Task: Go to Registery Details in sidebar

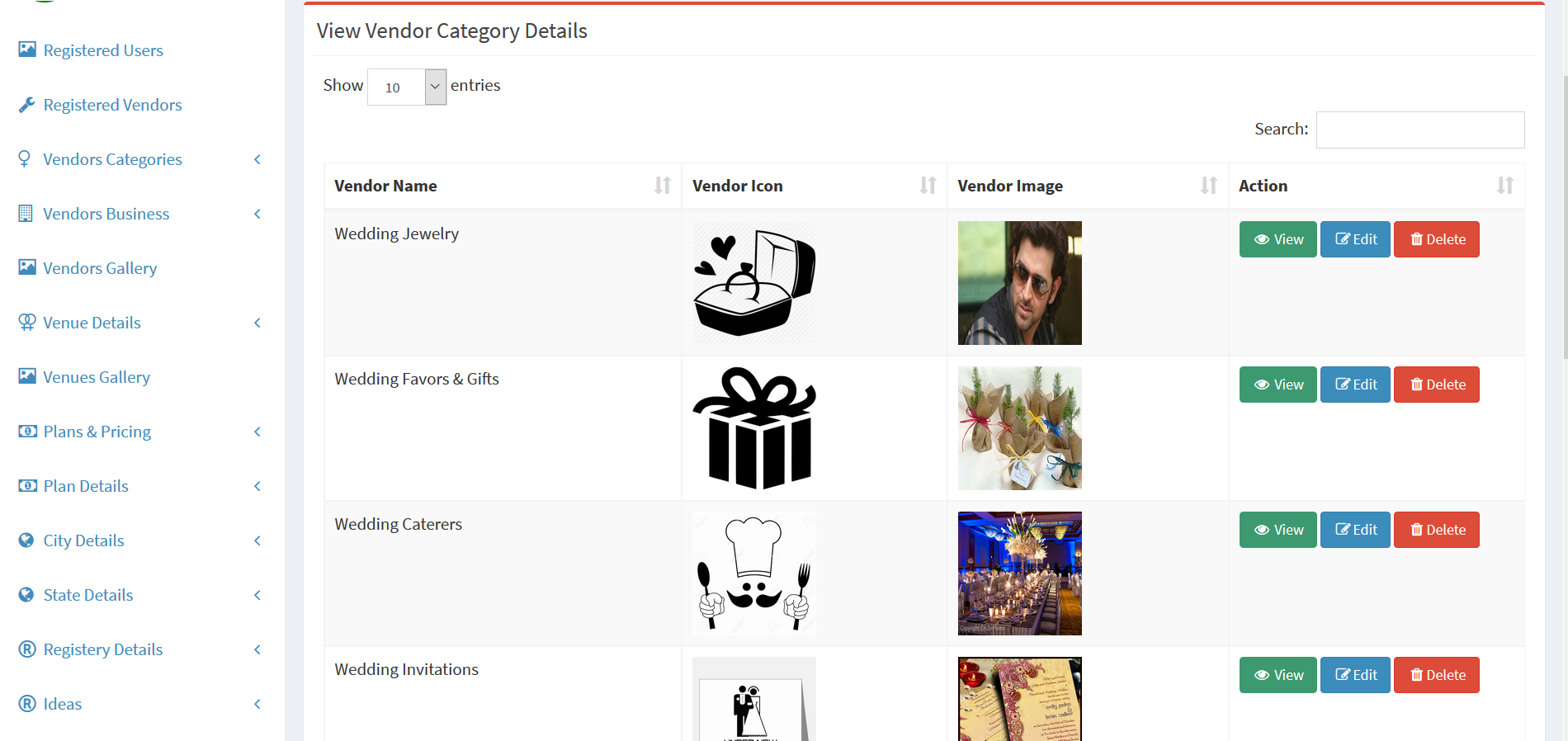Action: pos(103,649)
